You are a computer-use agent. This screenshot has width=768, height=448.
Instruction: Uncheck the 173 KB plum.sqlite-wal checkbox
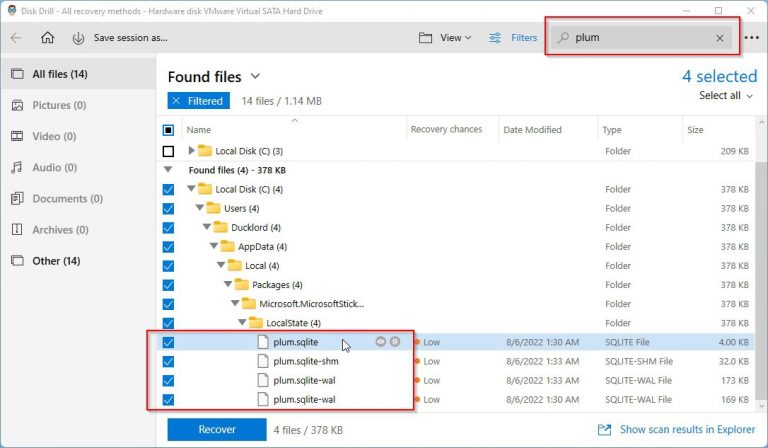tap(168, 380)
